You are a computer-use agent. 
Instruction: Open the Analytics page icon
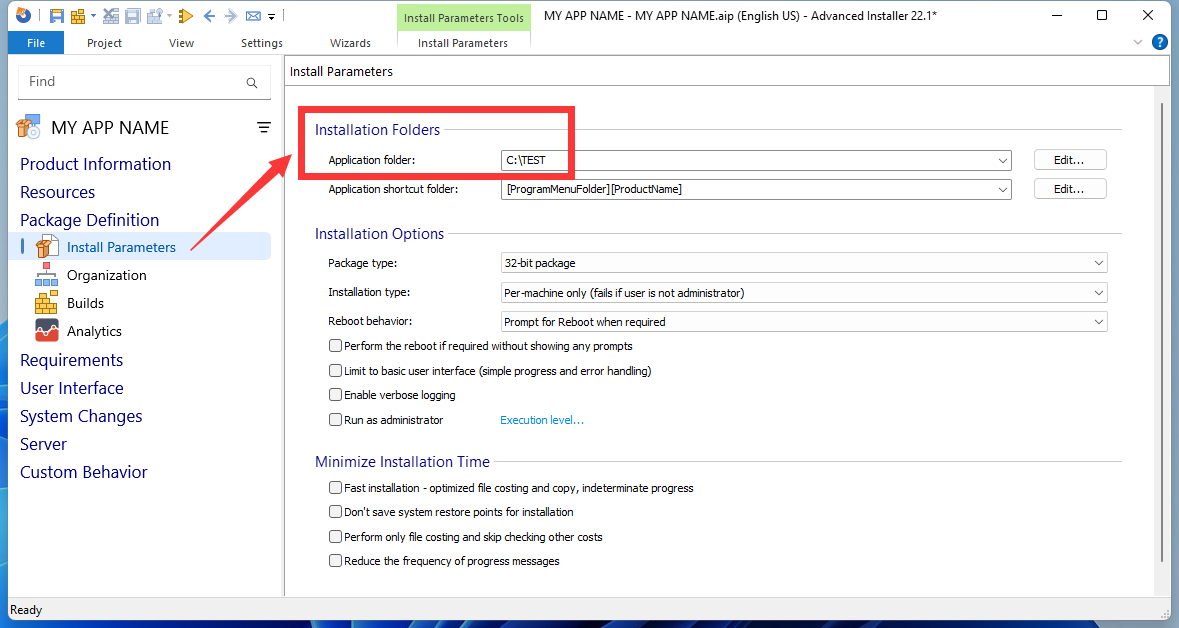click(x=47, y=331)
